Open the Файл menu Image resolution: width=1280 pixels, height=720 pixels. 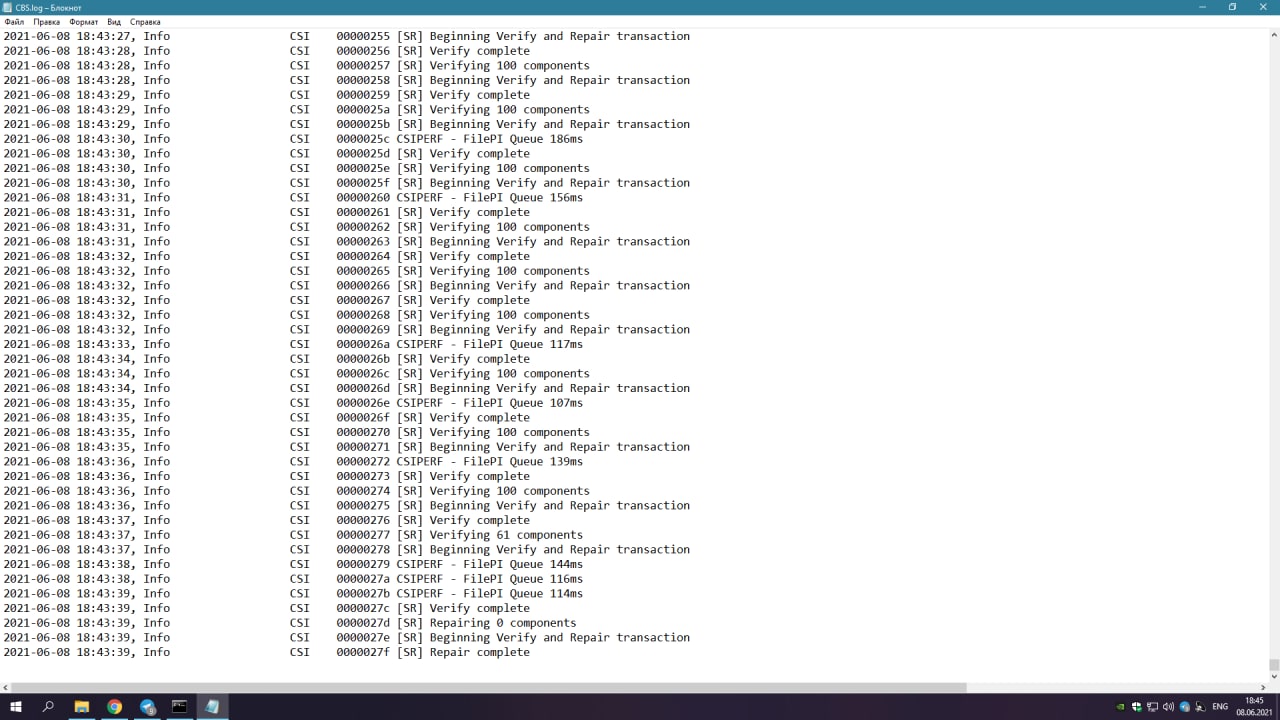click(14, 21)
